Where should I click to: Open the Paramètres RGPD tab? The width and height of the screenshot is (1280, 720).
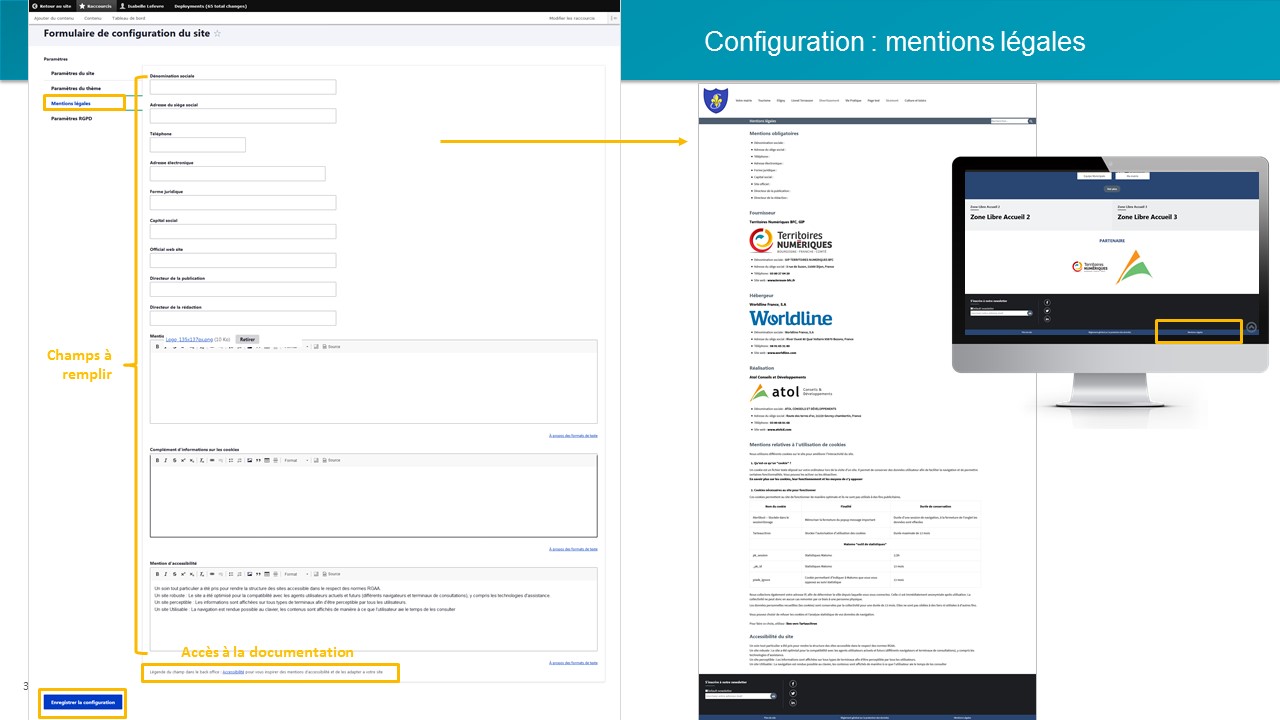74,118
